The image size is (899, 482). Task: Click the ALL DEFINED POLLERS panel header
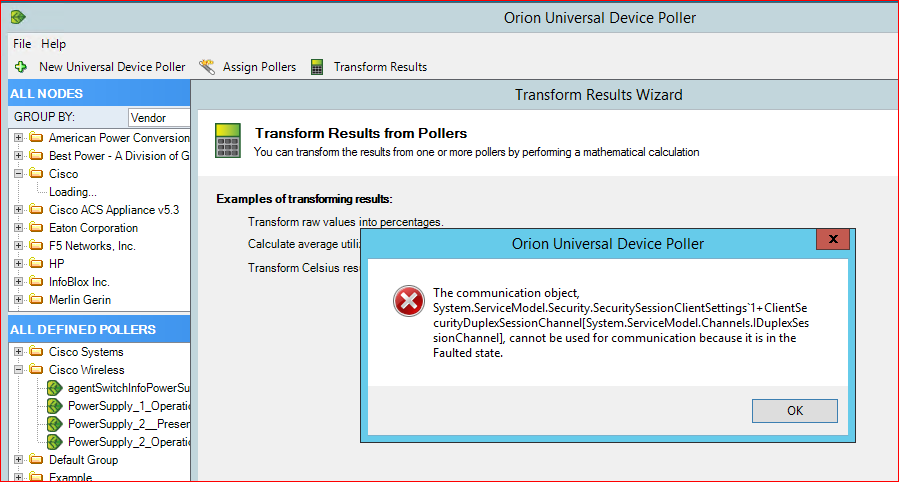[x=99, y=330]
